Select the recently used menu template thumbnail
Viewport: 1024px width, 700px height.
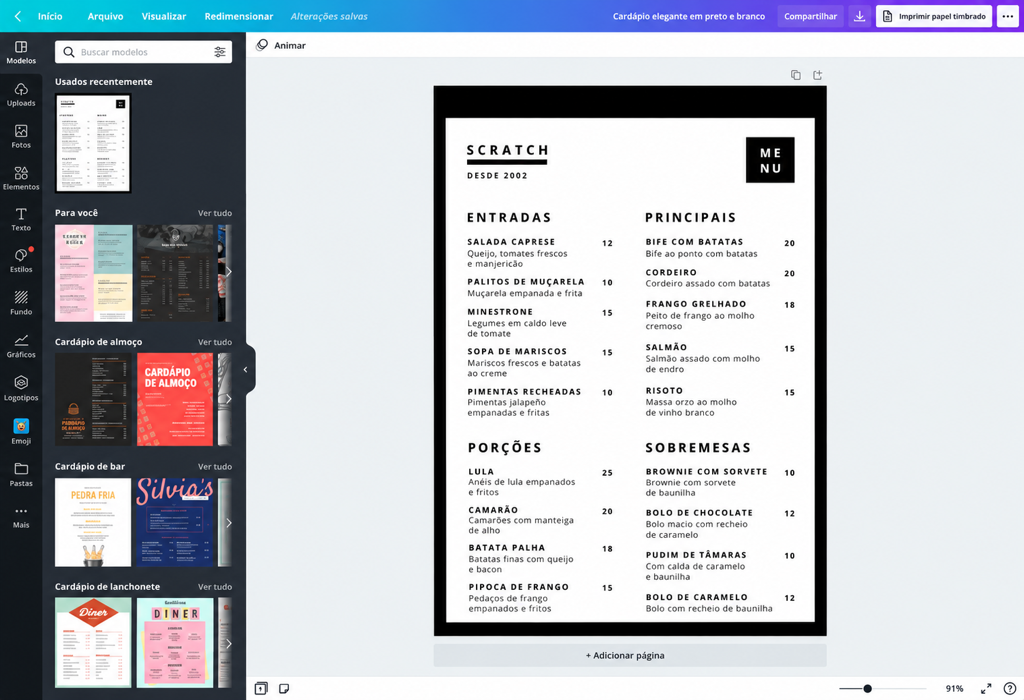click(93, 144)
